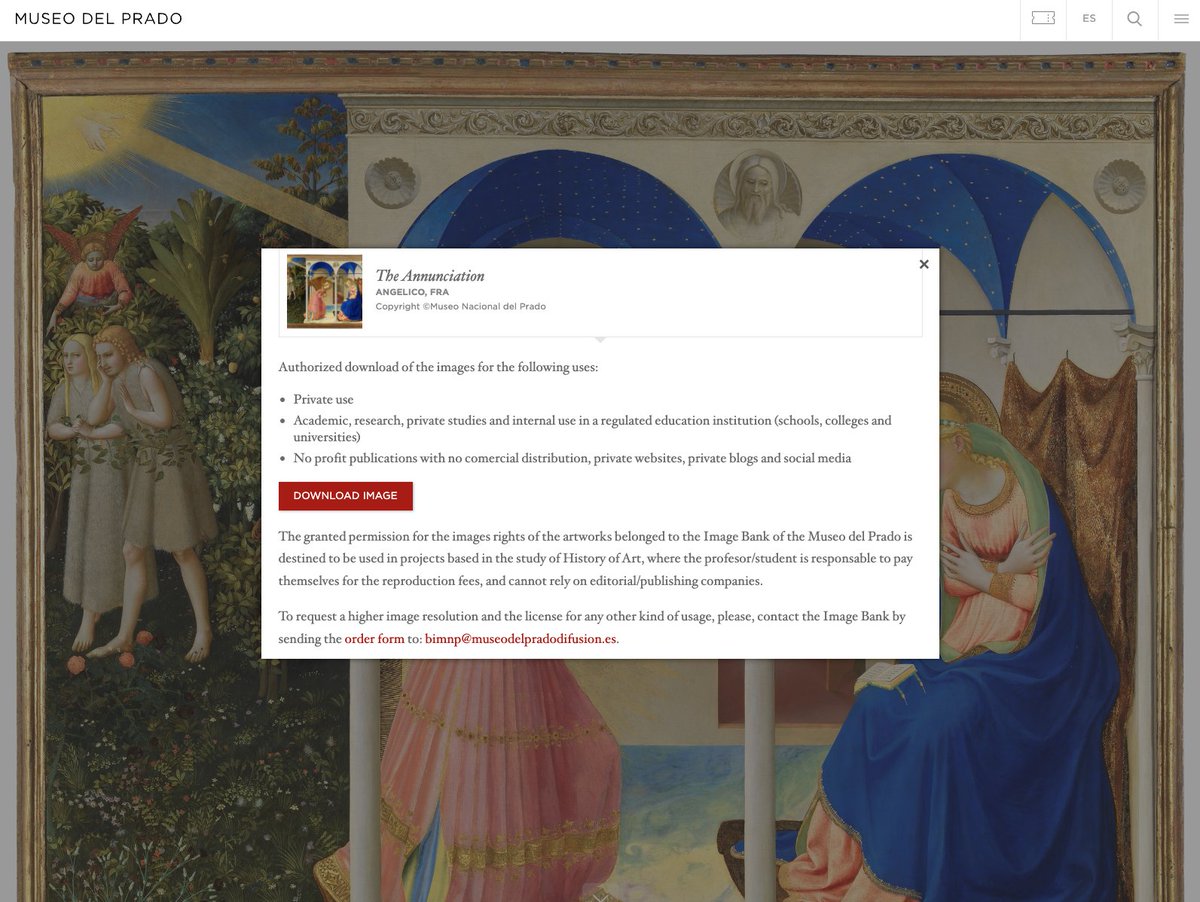
Task: Open the search magnifier icon
Action: [1134, 18]
